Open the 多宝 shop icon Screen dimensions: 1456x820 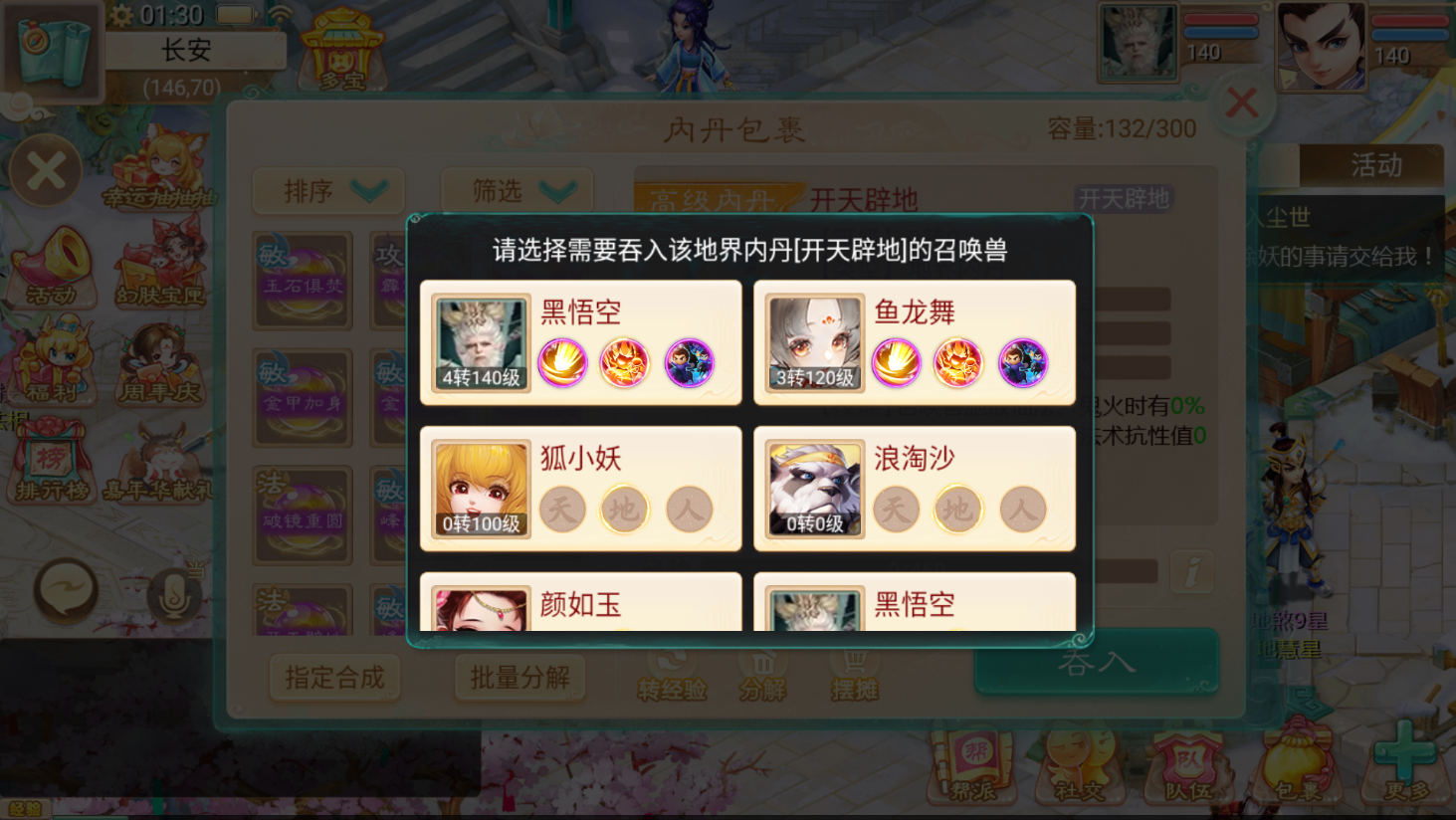pyautogui.click(x=341, y=50)
